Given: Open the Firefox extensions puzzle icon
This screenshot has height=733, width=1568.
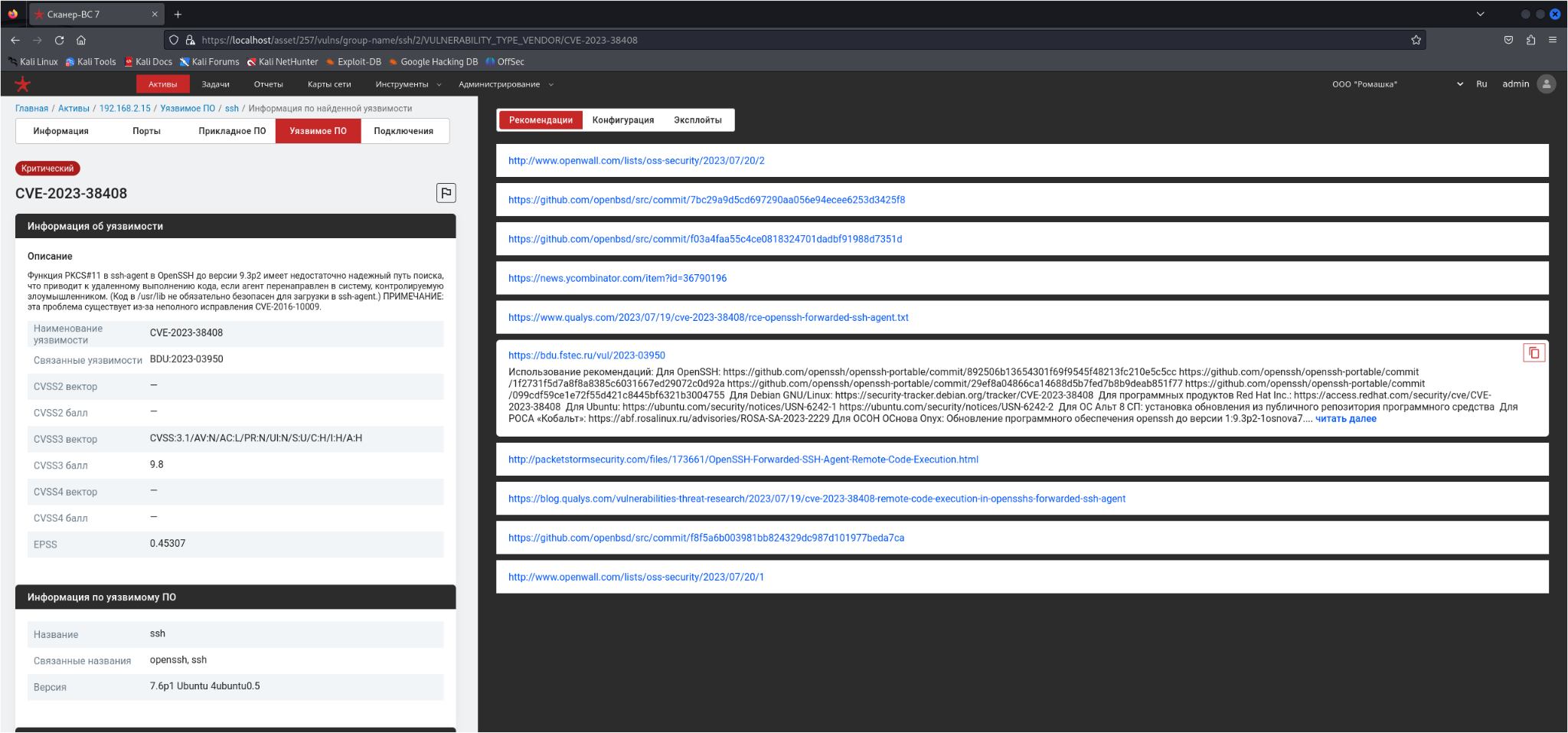Looking at the screenshot, I should 1530,40.
